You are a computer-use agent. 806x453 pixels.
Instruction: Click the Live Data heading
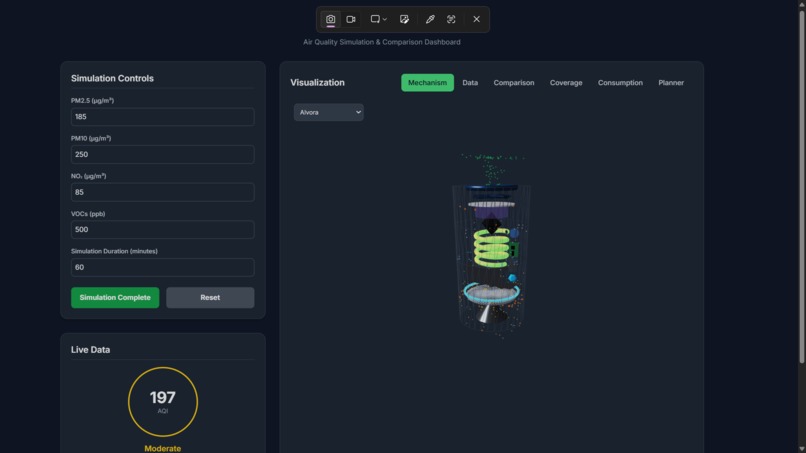[90, 350]
